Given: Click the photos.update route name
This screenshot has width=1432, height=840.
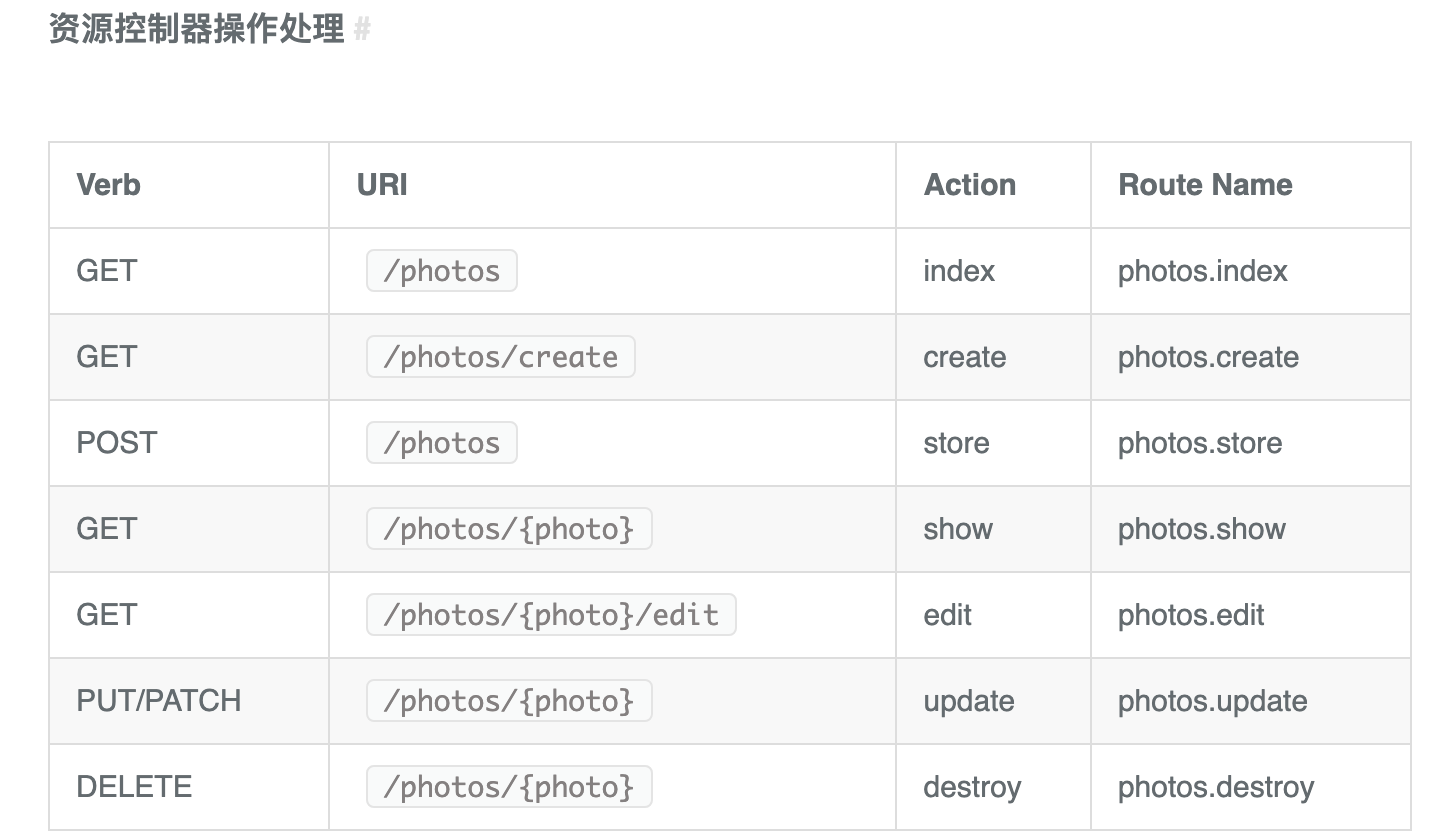Looking at the screenshot, I should pyautogui.click(x=1213, y=701).
